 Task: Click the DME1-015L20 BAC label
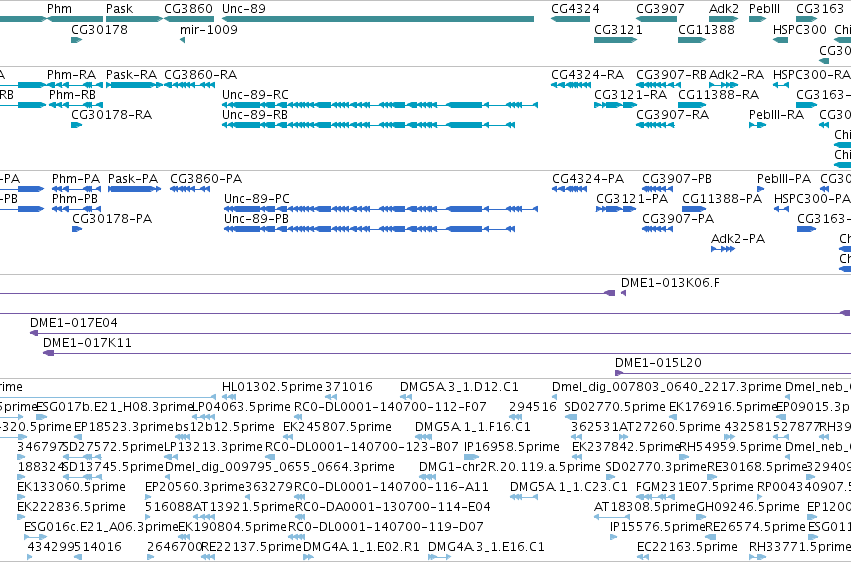pos(658,363)
